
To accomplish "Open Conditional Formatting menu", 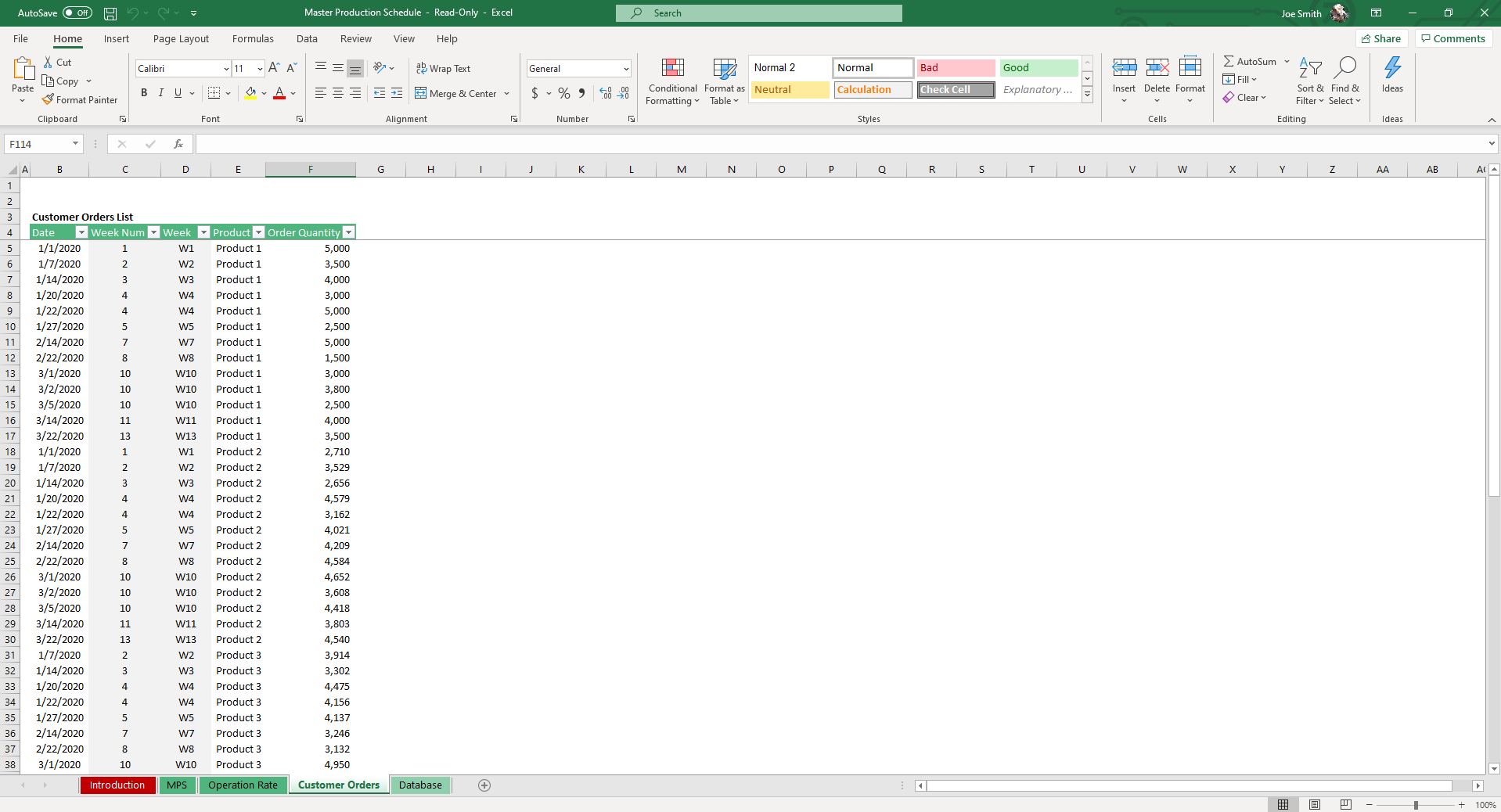I will point(673,81).
